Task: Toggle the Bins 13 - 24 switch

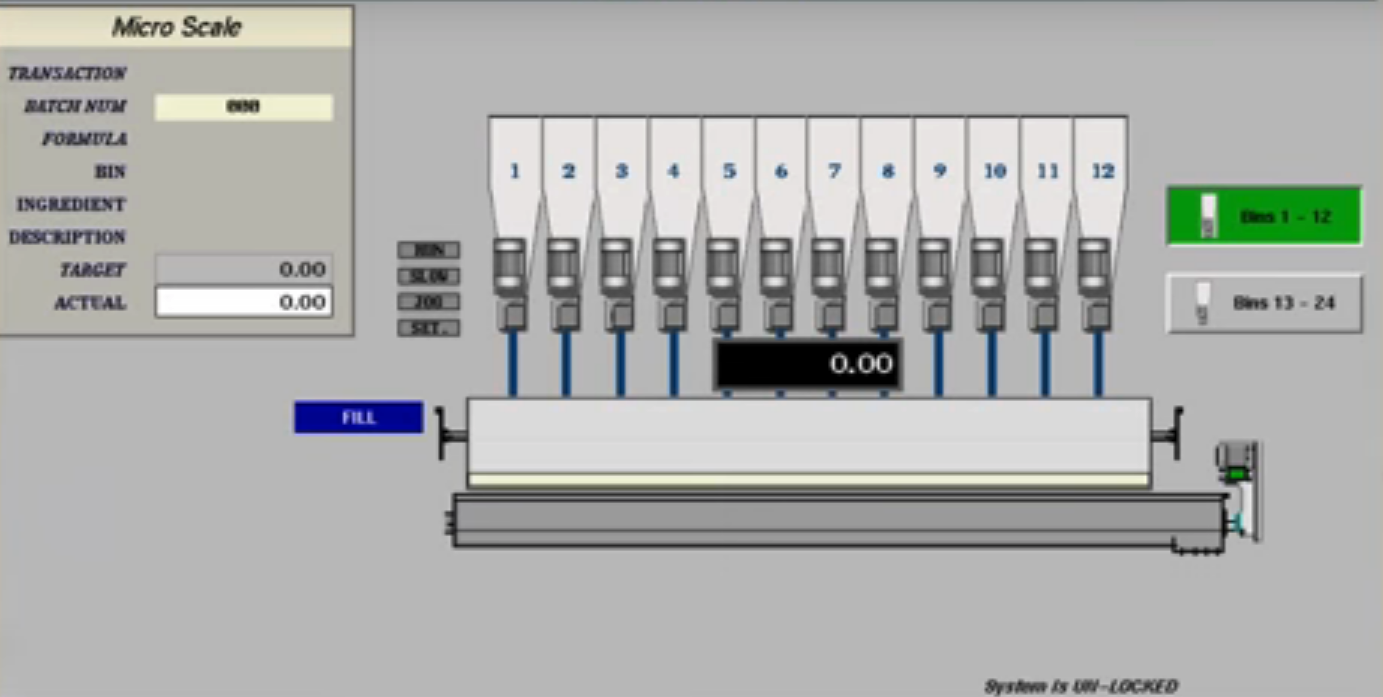Action: (1263, 303)
